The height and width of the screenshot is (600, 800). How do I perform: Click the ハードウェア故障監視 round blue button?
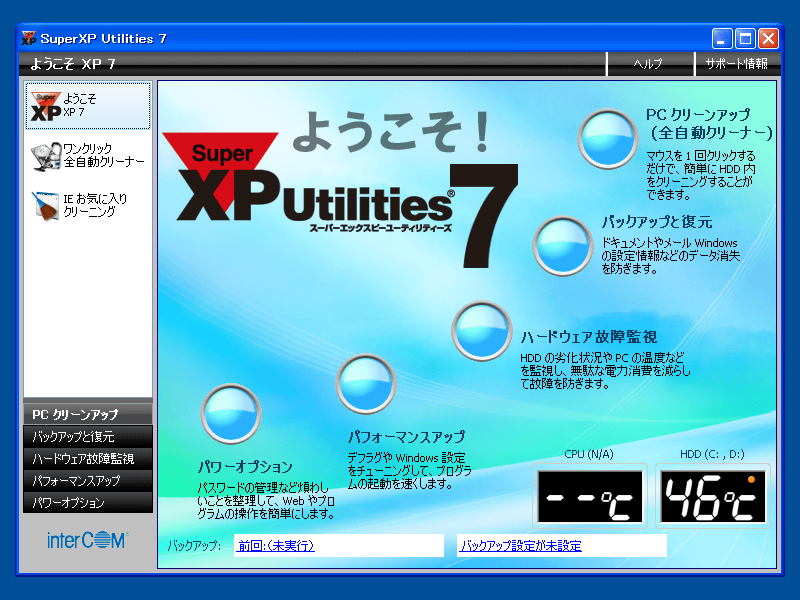coord(481,331)
